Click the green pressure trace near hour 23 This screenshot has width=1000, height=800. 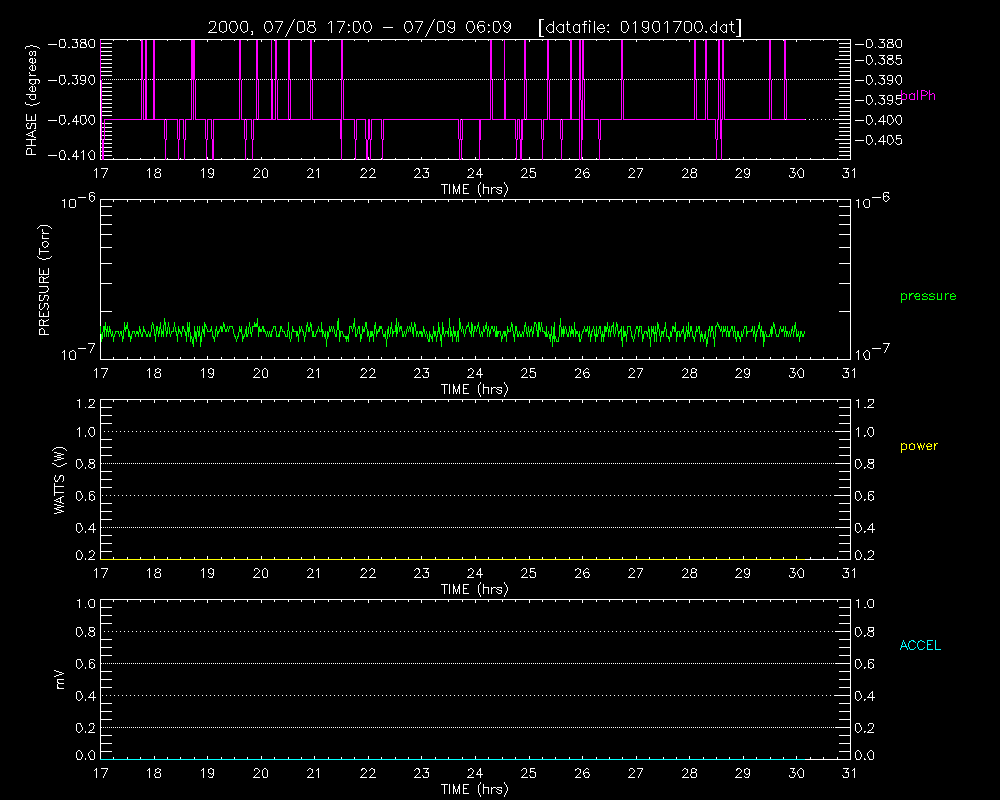point(422,331)
